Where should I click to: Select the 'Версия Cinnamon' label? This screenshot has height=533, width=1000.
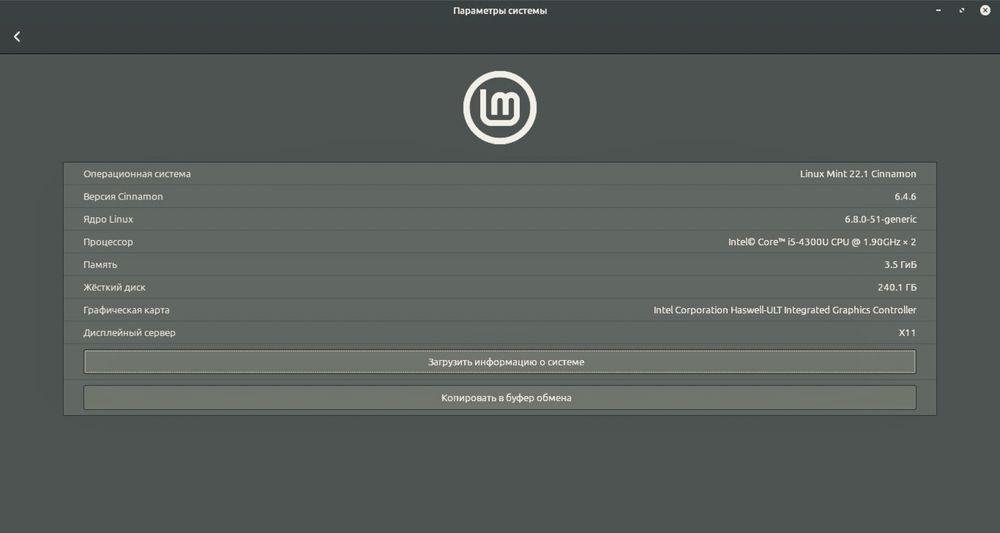tap(123, 196)
